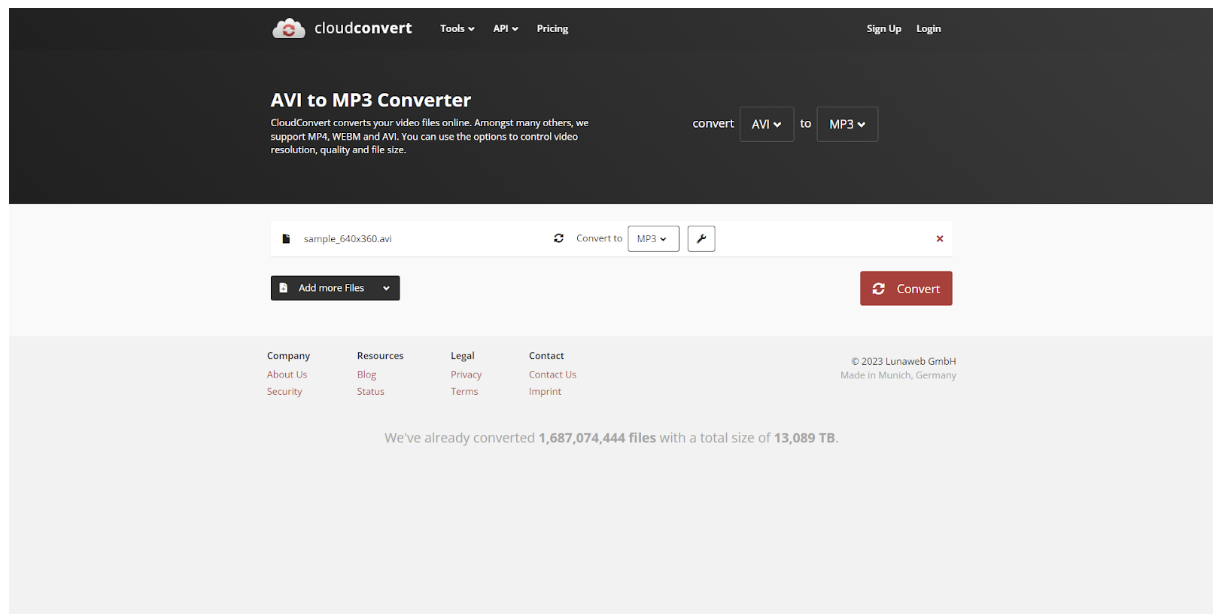Click the Legal footer heading
Viewport: 1222px width, 616px height.
(462, 356)
